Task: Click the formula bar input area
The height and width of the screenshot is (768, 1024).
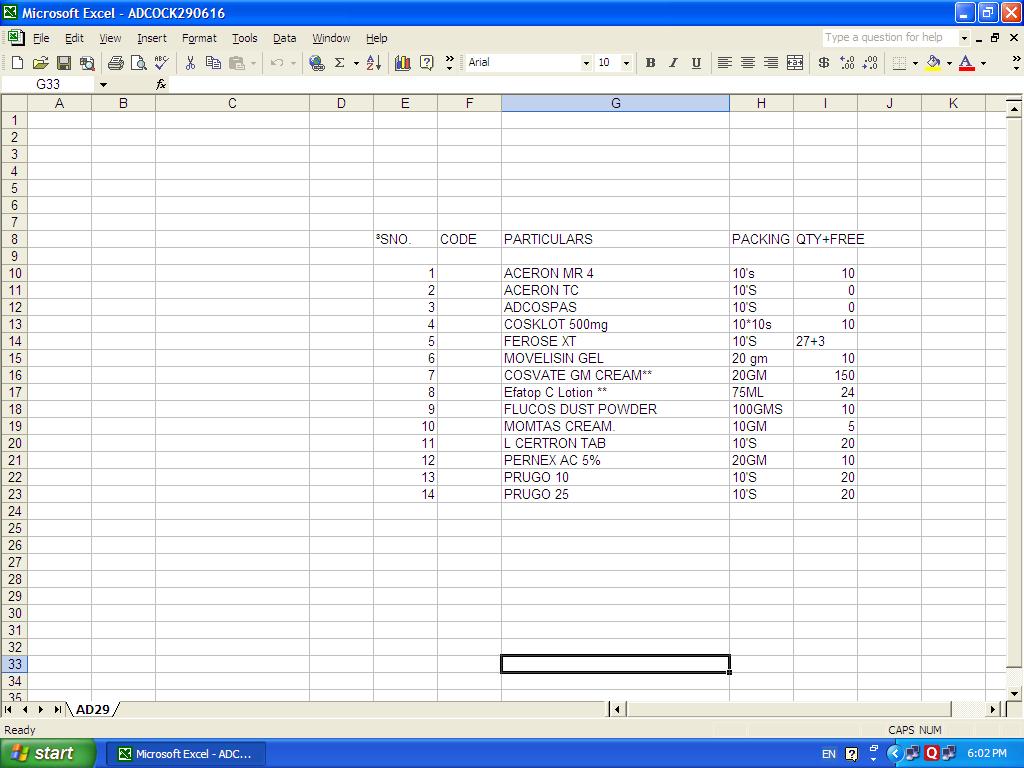Action: [594, 84]
